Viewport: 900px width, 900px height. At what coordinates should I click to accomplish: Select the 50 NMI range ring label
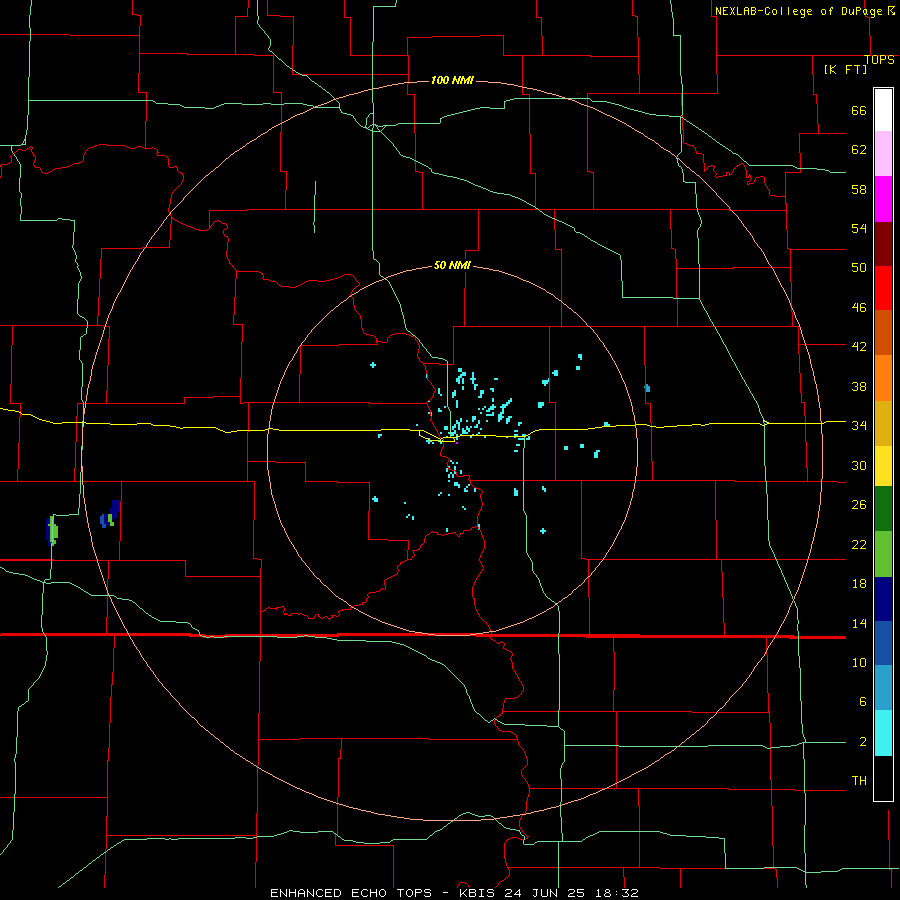452,265
